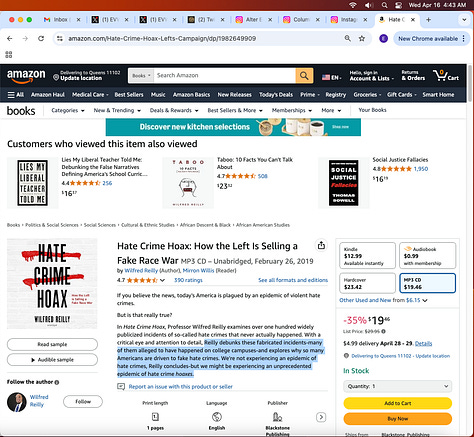This screenshot has width=474, height=437.
Task: Open Wilfred Reilly author profile photo
Action: tap(17, 402)
